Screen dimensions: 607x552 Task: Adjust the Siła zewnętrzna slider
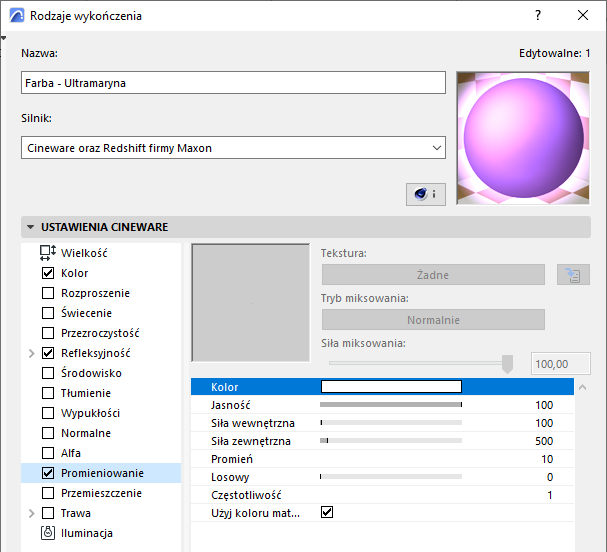(x=391, y=441)
